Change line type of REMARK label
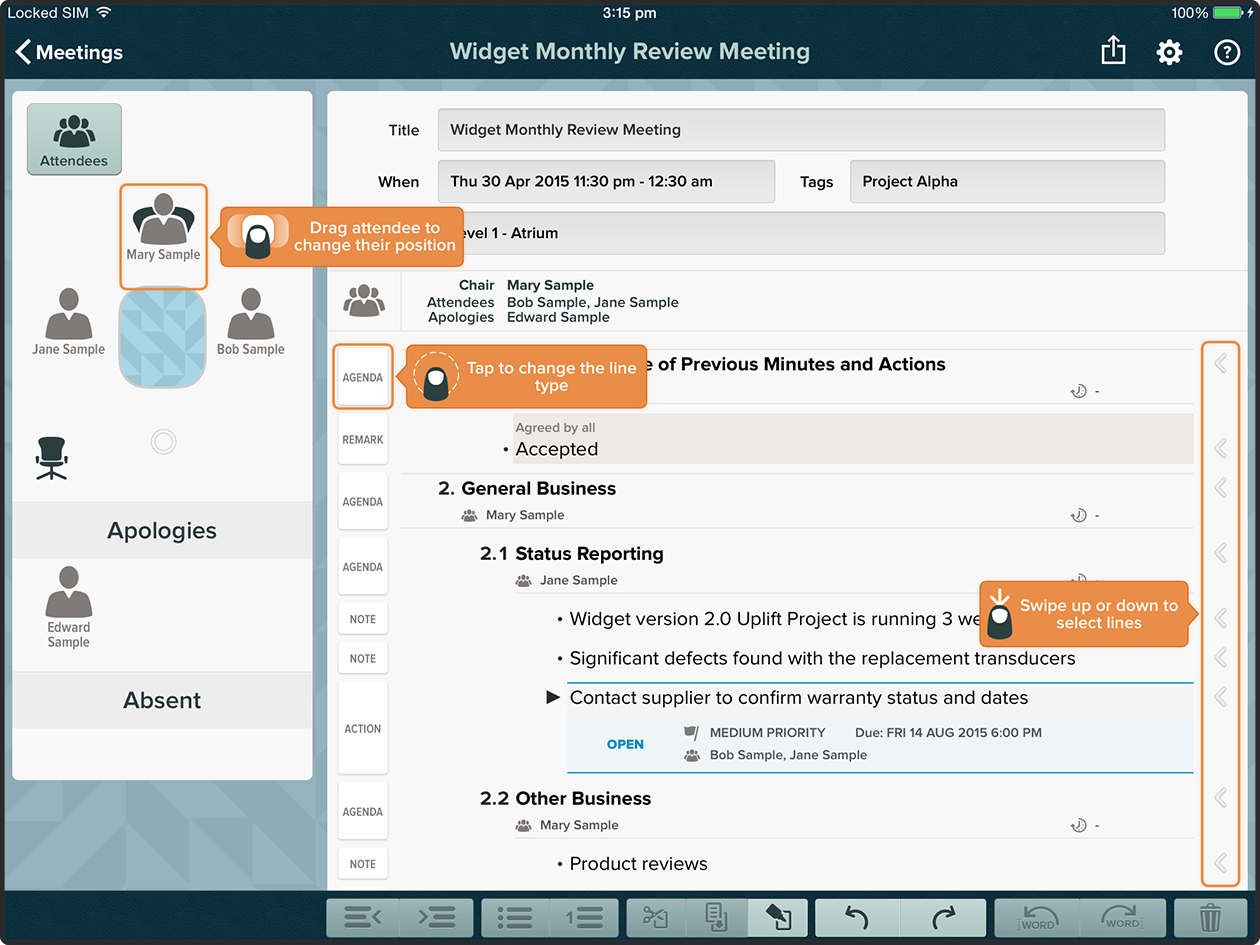The image size is (1260, 945). coord(363,440)
